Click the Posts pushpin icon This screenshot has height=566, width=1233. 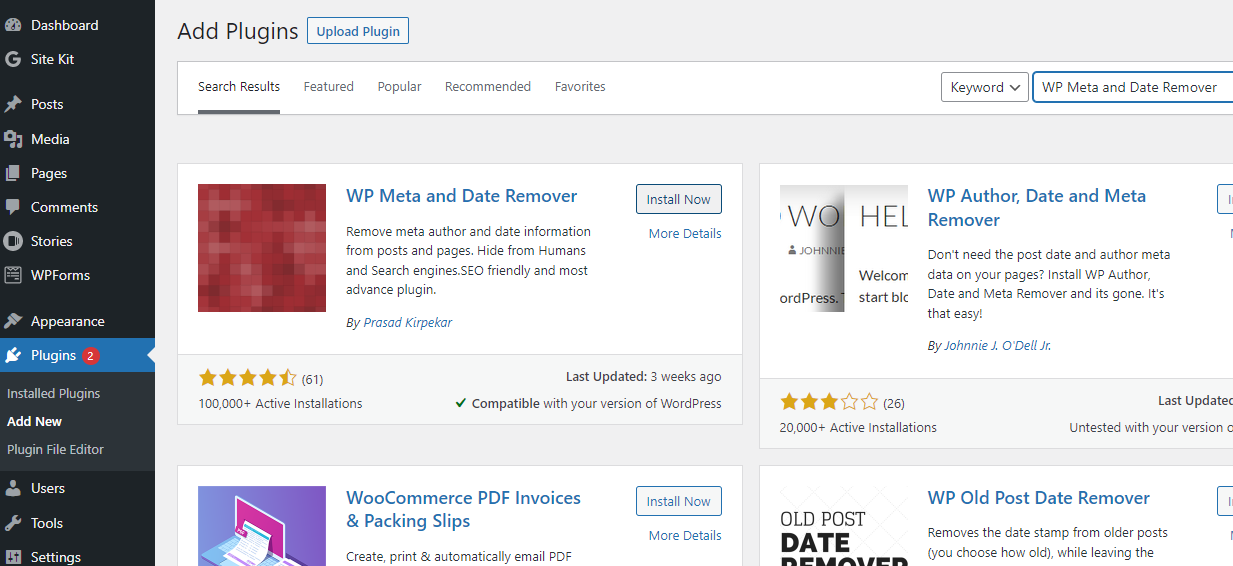point(13,104)
